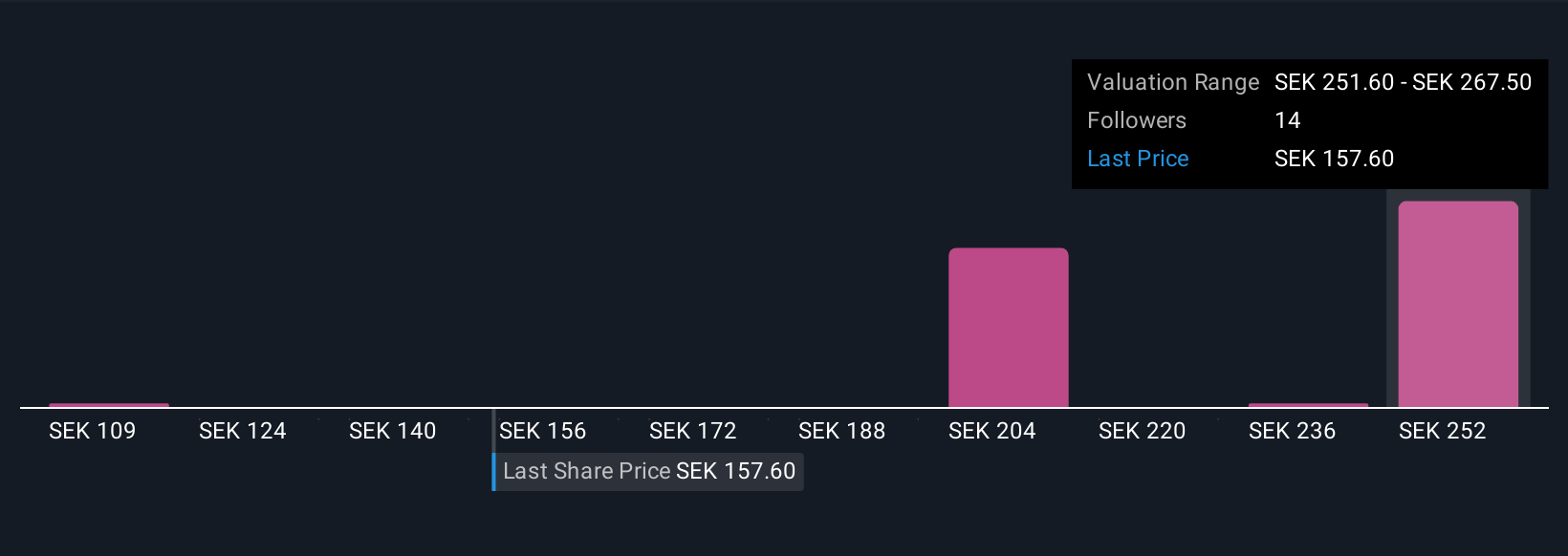
Task: Click the SEK 124 axis label
Action: pyautogui.click(x=243, y=431)
